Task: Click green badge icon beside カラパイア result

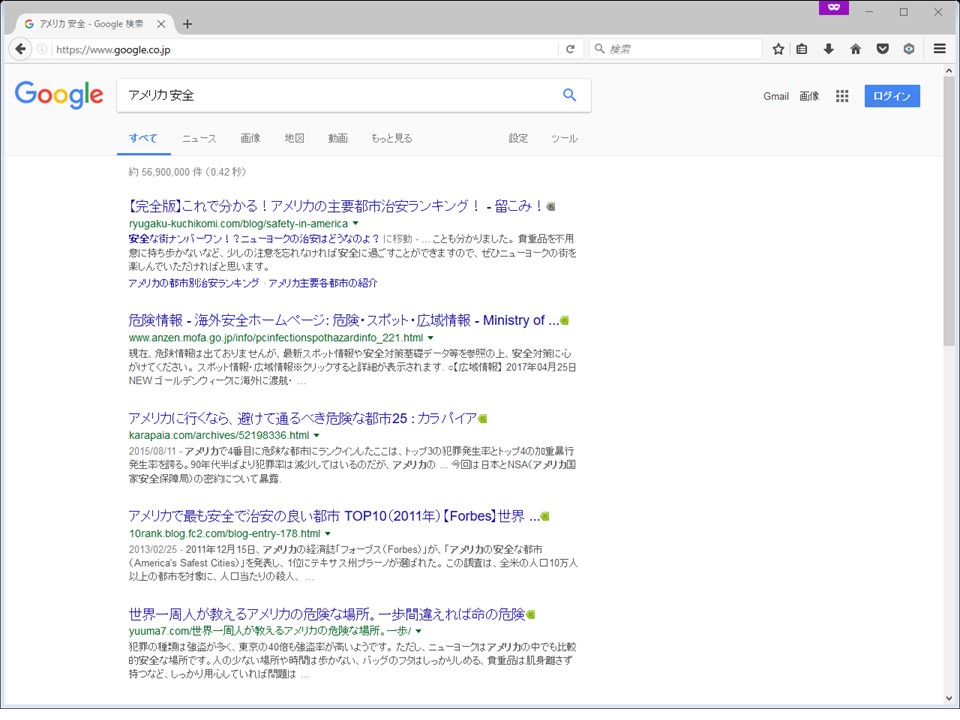Action: (x=482, y=419)
